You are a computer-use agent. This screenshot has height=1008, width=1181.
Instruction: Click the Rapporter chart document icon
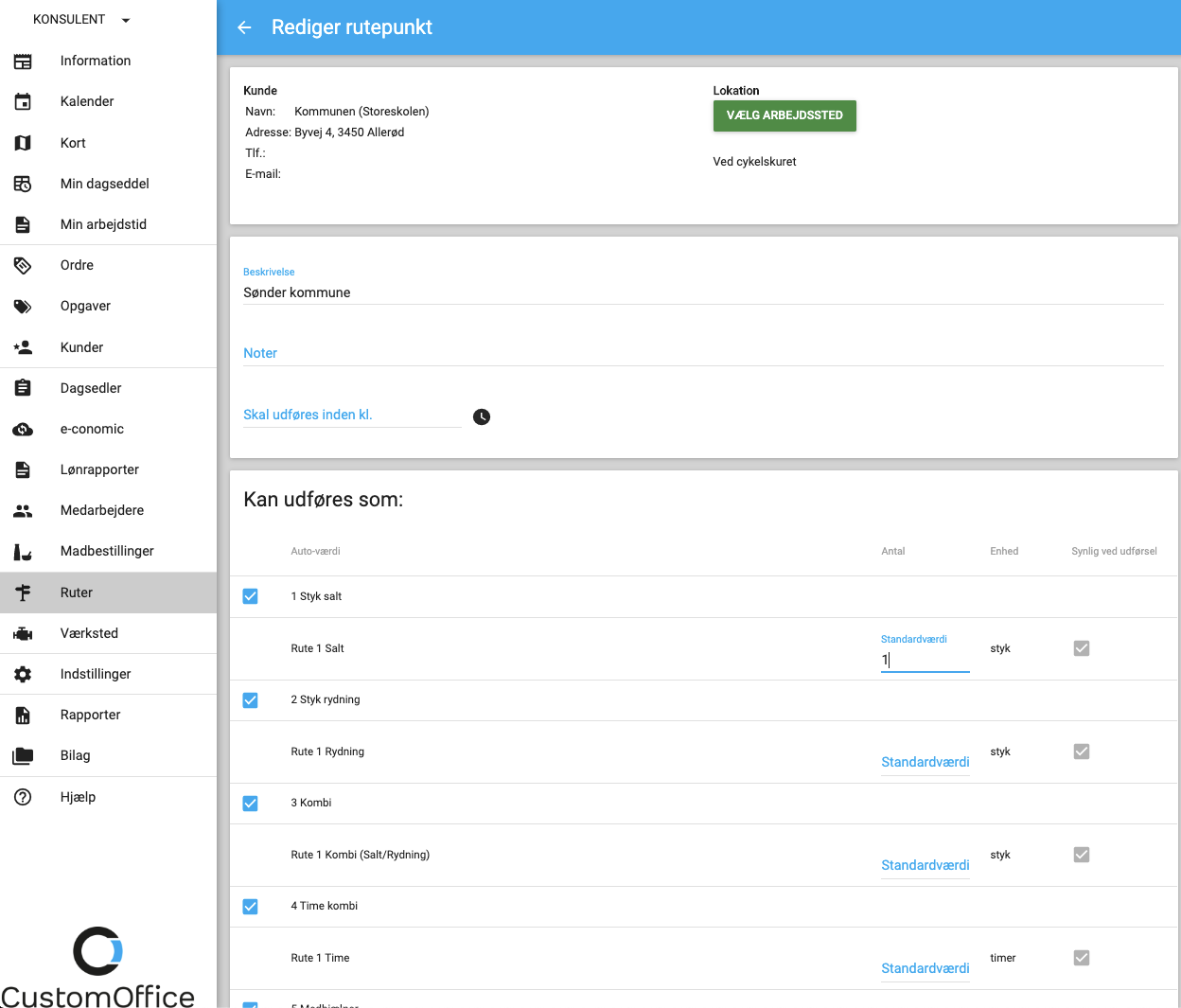tap(23, 715)
